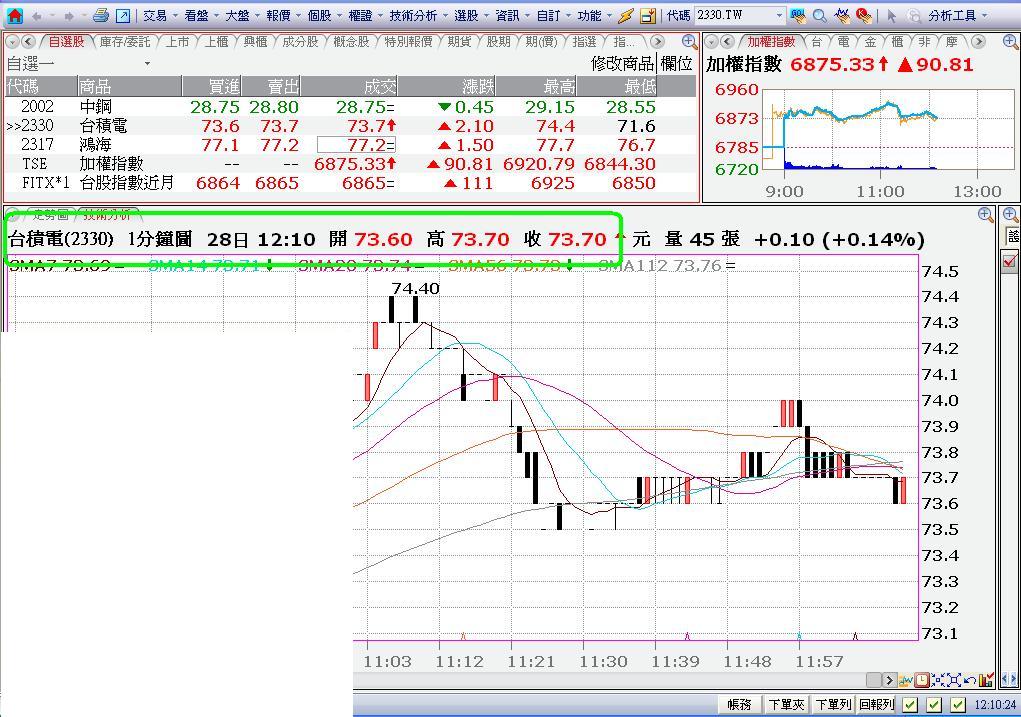
Task: Click the notepad save icon in toolbar
Action: pos(647,16)
